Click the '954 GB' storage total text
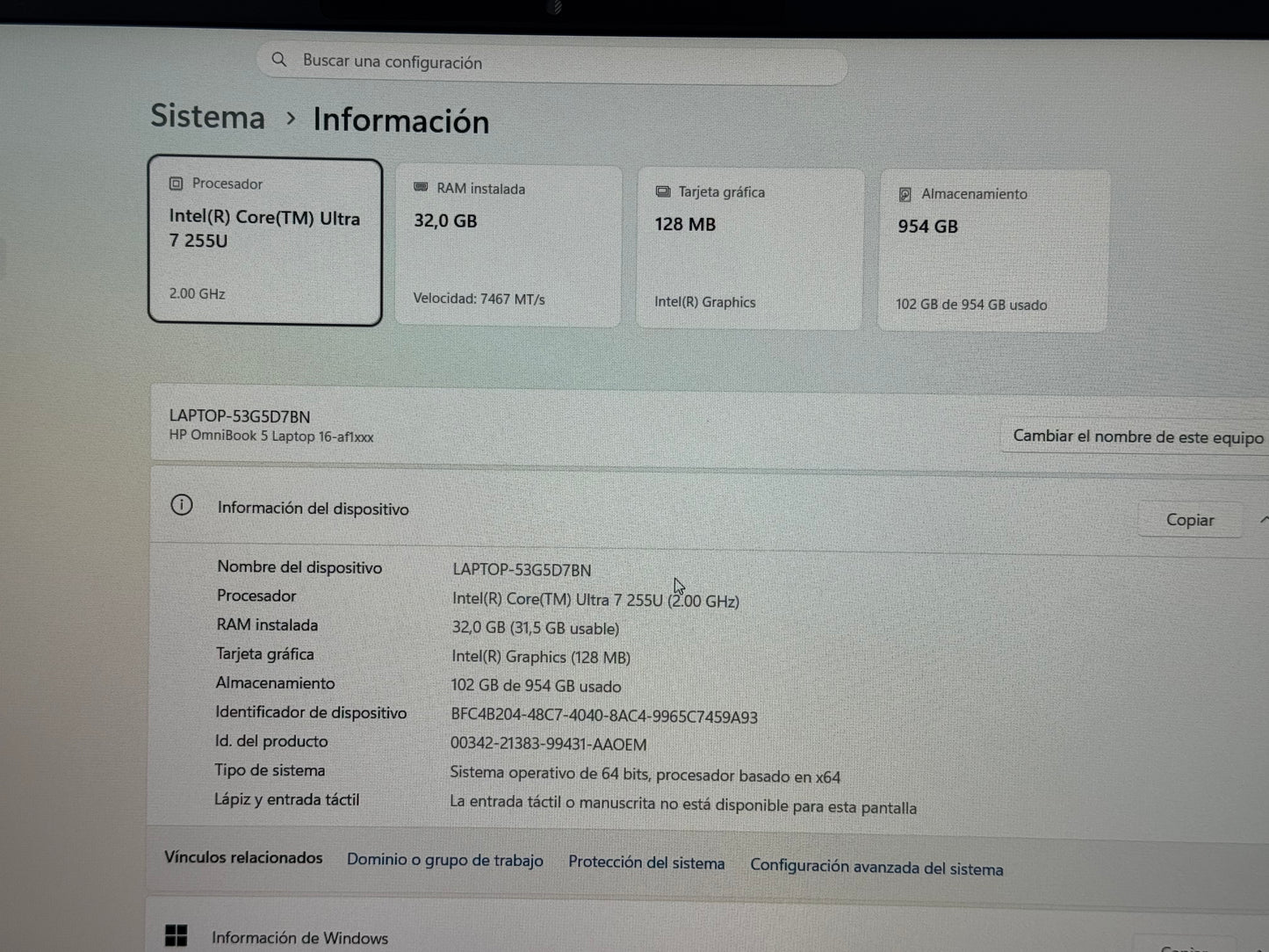Screen dimensions: 1269x952 pyautogui.click(x=927, y=227)
